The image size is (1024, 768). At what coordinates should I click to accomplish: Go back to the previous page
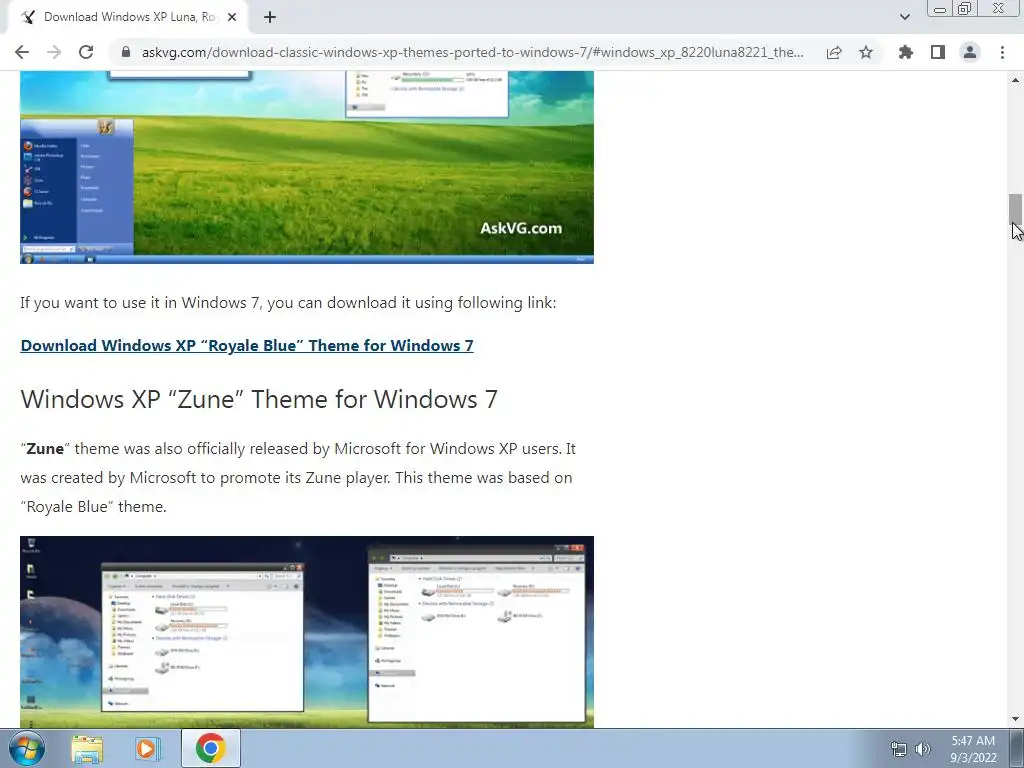22,52
